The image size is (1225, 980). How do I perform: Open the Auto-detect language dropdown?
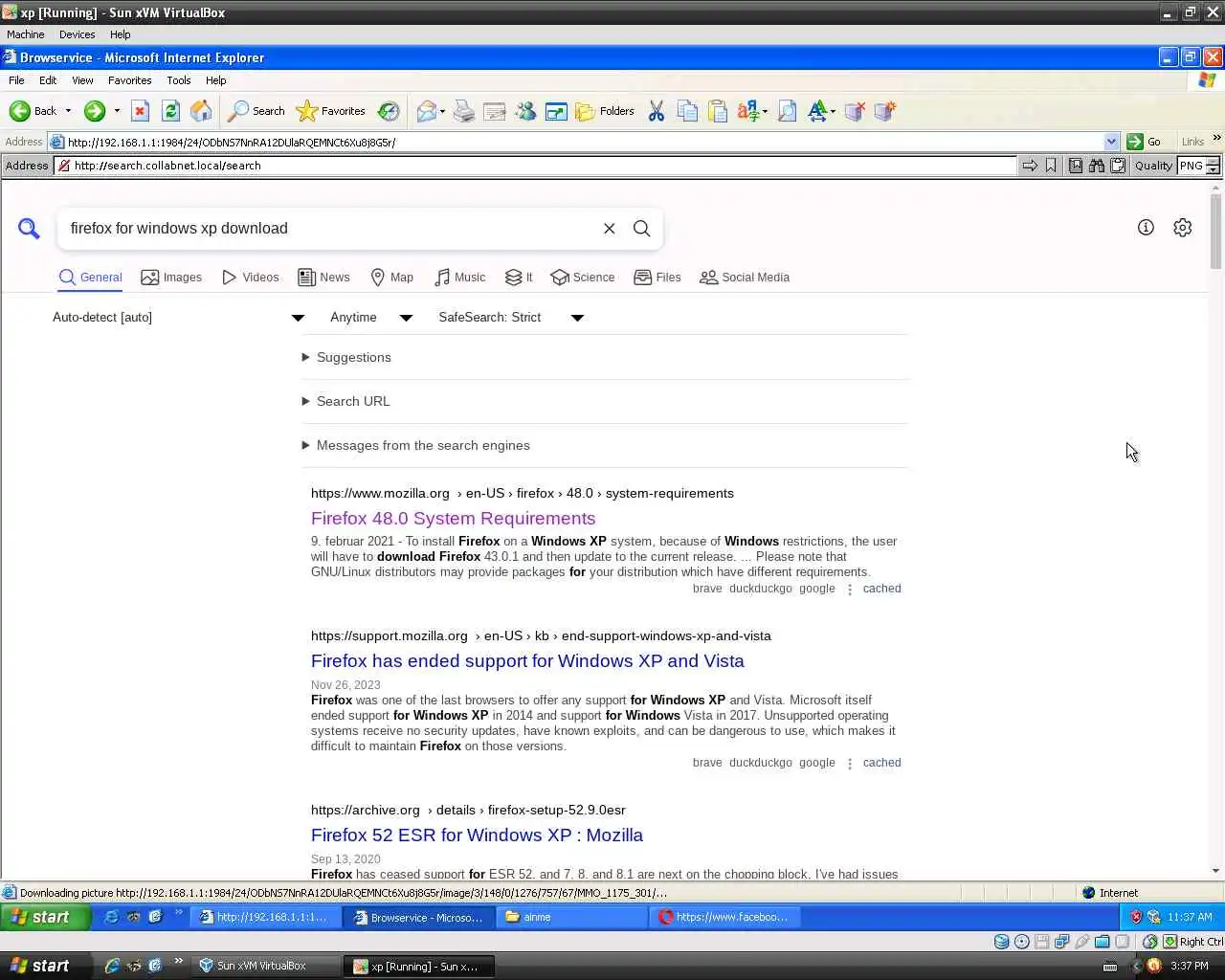[178, 318]
